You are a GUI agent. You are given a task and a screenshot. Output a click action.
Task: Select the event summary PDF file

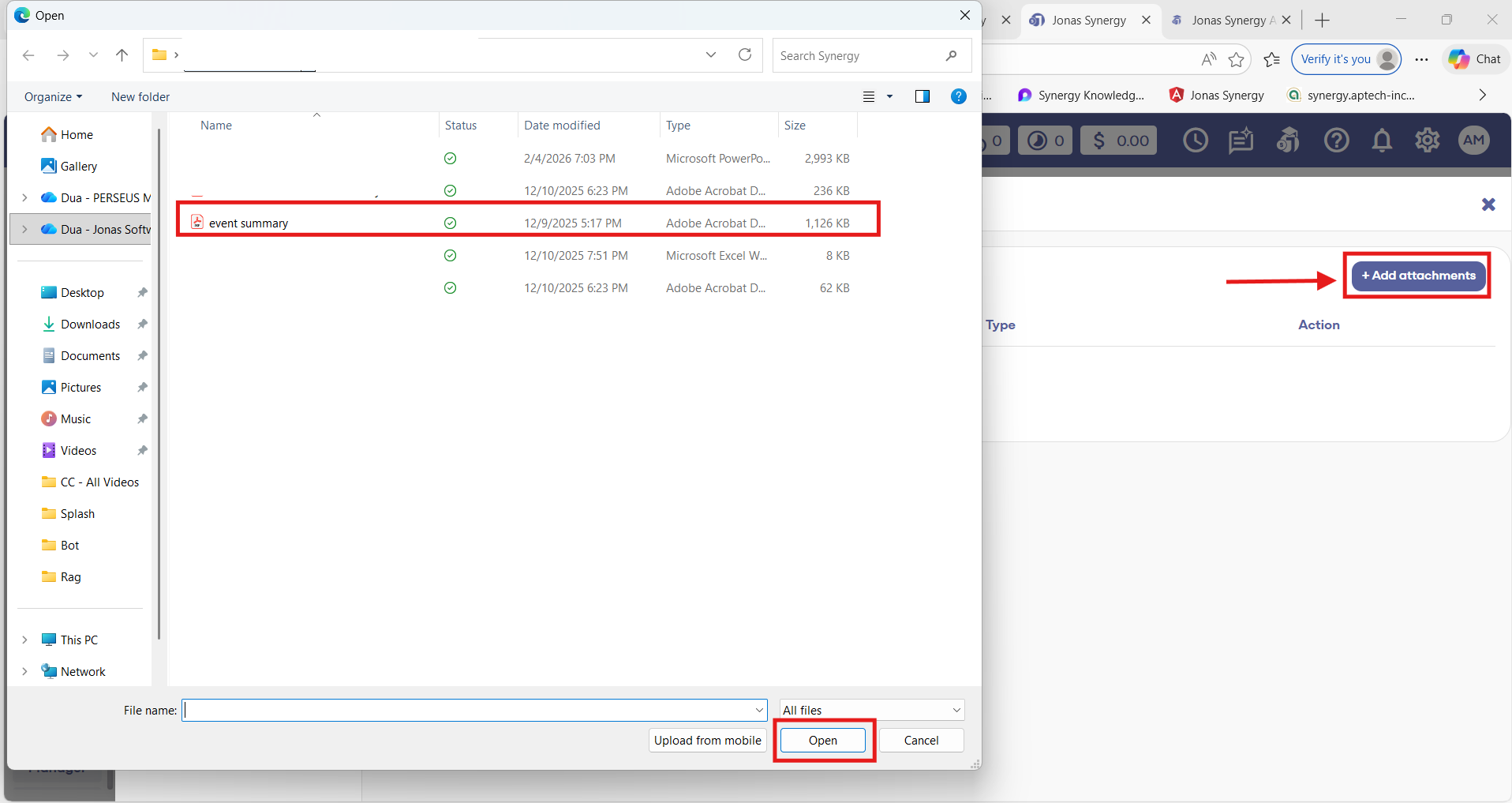249,223
